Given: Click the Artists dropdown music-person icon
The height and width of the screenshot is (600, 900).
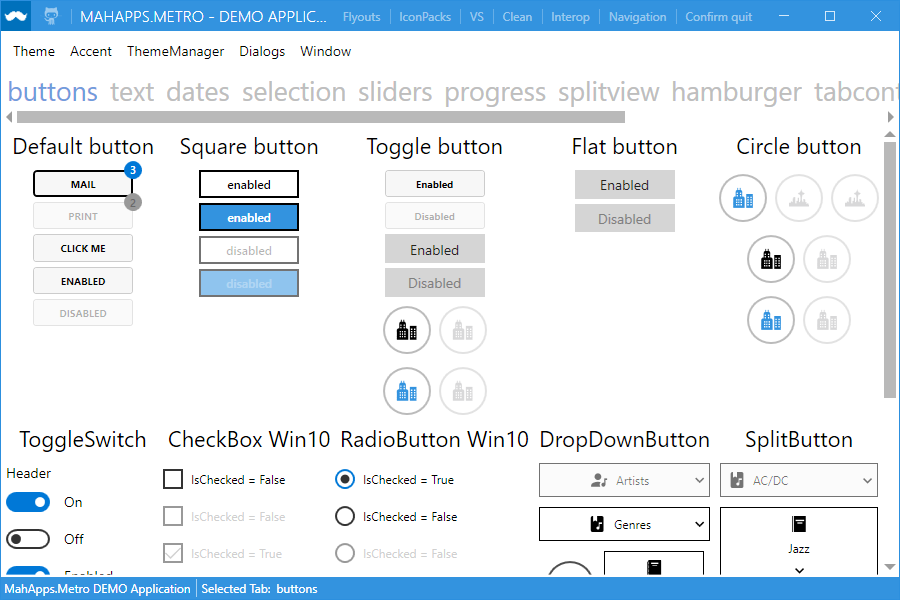Looking at the screenshot, I should click(x=600, y=479).
